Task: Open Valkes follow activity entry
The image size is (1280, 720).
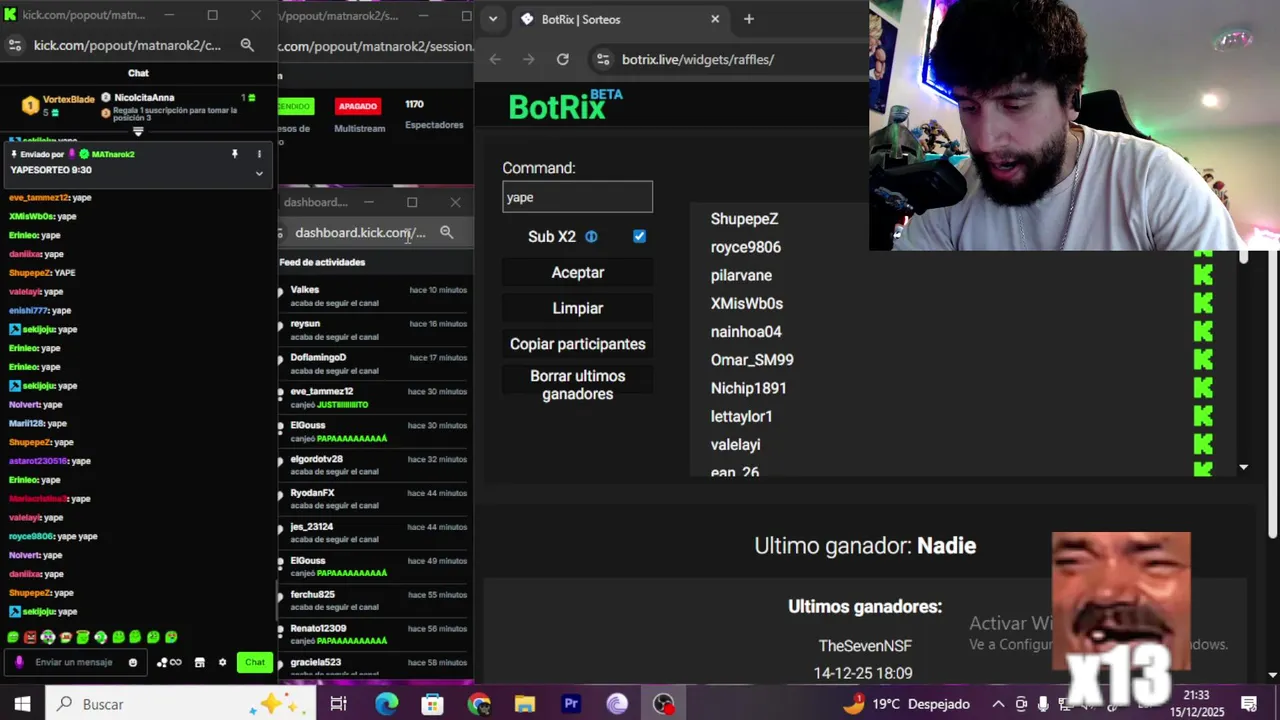Action: tap(373, 295)
